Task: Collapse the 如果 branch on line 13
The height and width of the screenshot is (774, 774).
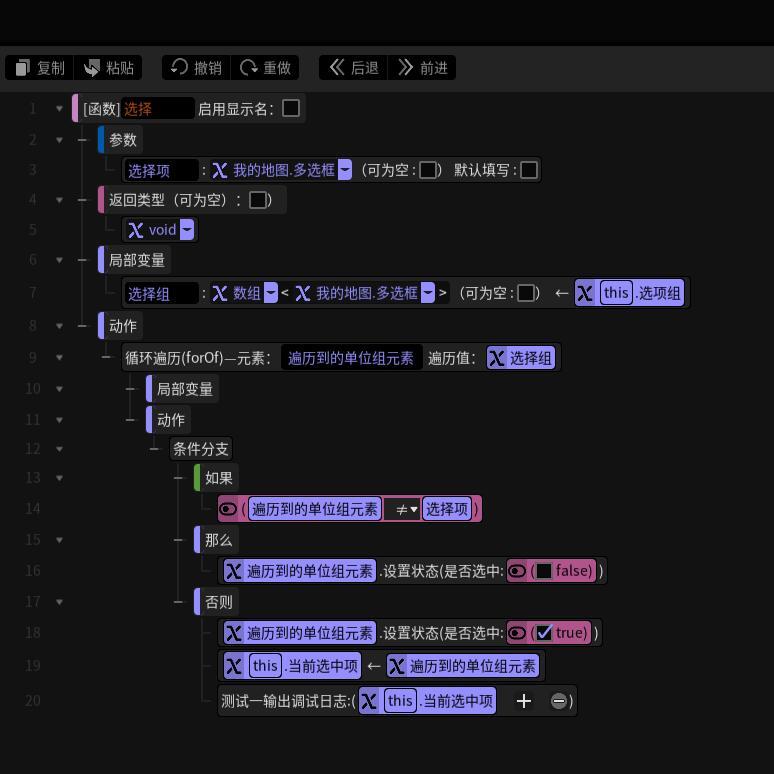Action: [59, 478]
